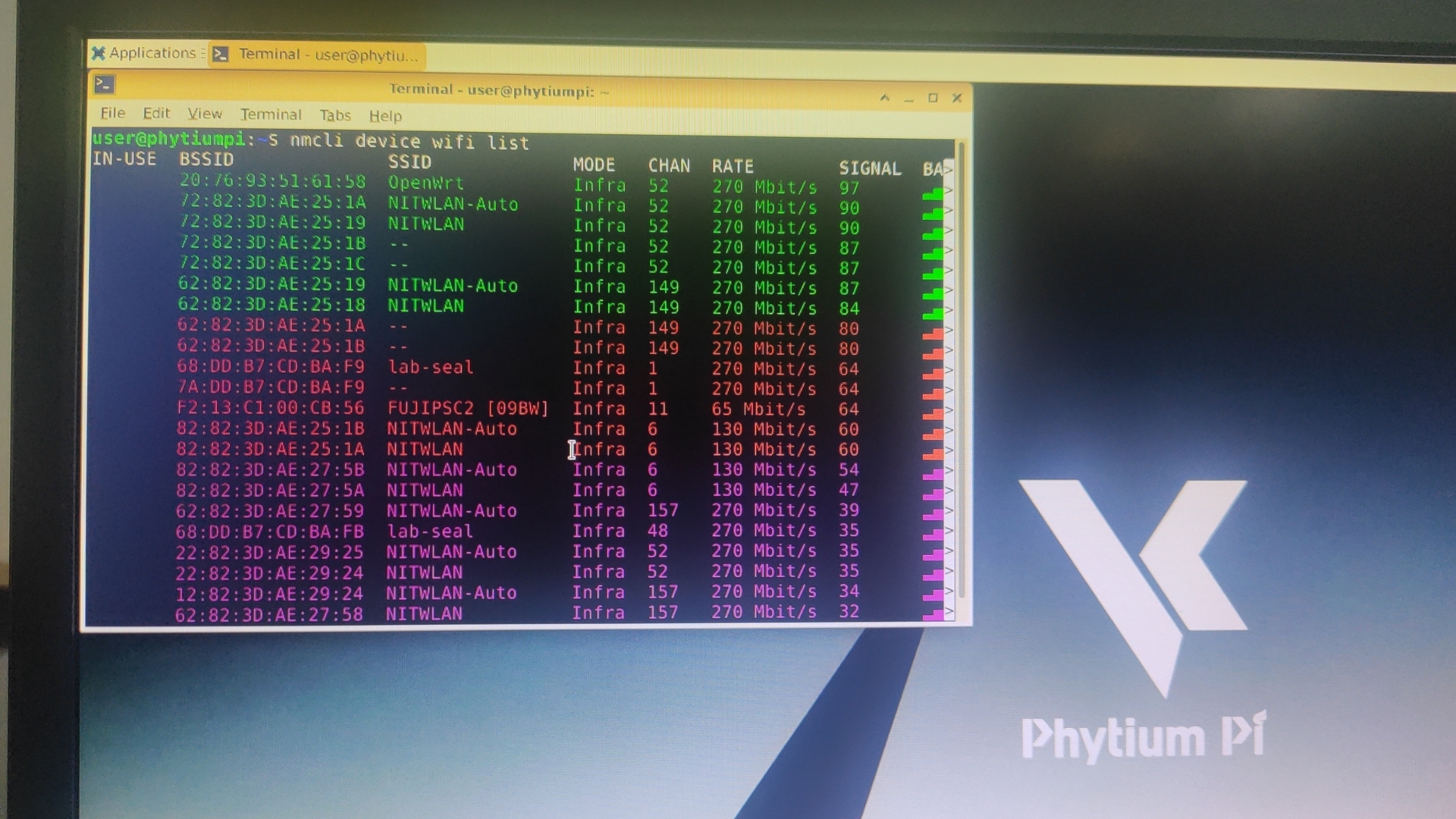Maximize the Terminal window
The height and width of the screenshot is (819, 1456).
click(x=933, y=98)
